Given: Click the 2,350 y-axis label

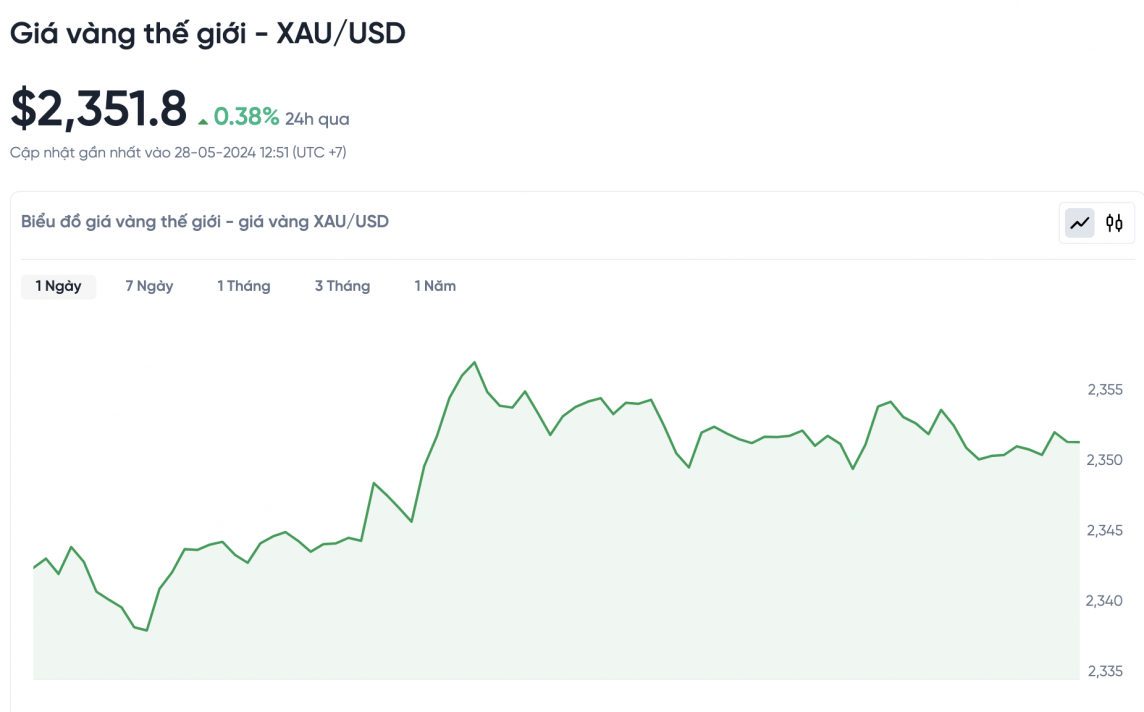Looking at the screenshot, I should [x=1105, y=460].
